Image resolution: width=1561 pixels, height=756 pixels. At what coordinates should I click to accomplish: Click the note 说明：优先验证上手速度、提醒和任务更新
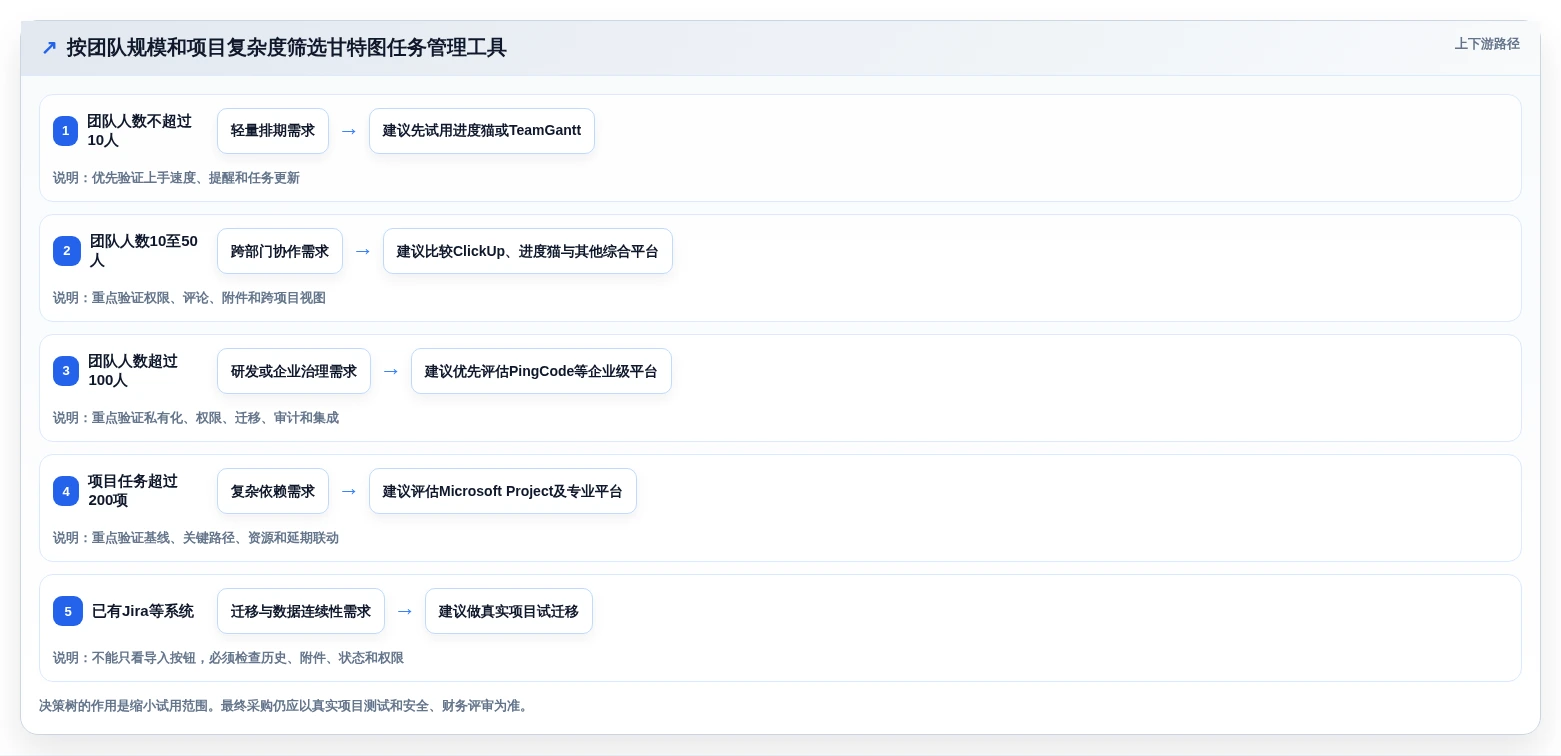176,178
